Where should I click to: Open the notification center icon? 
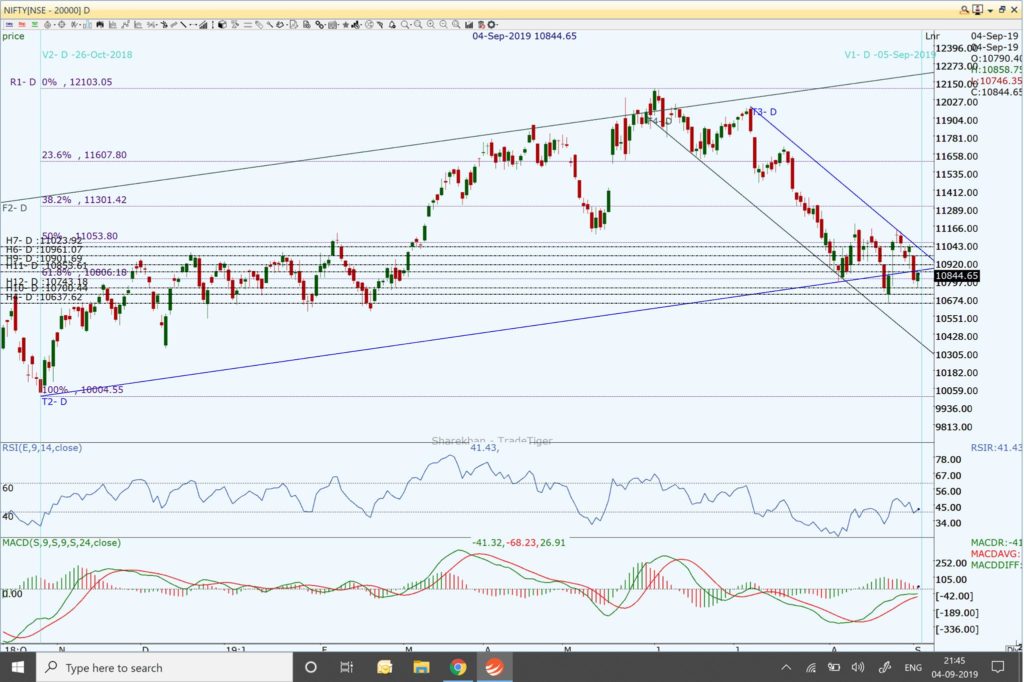point(997,667)
